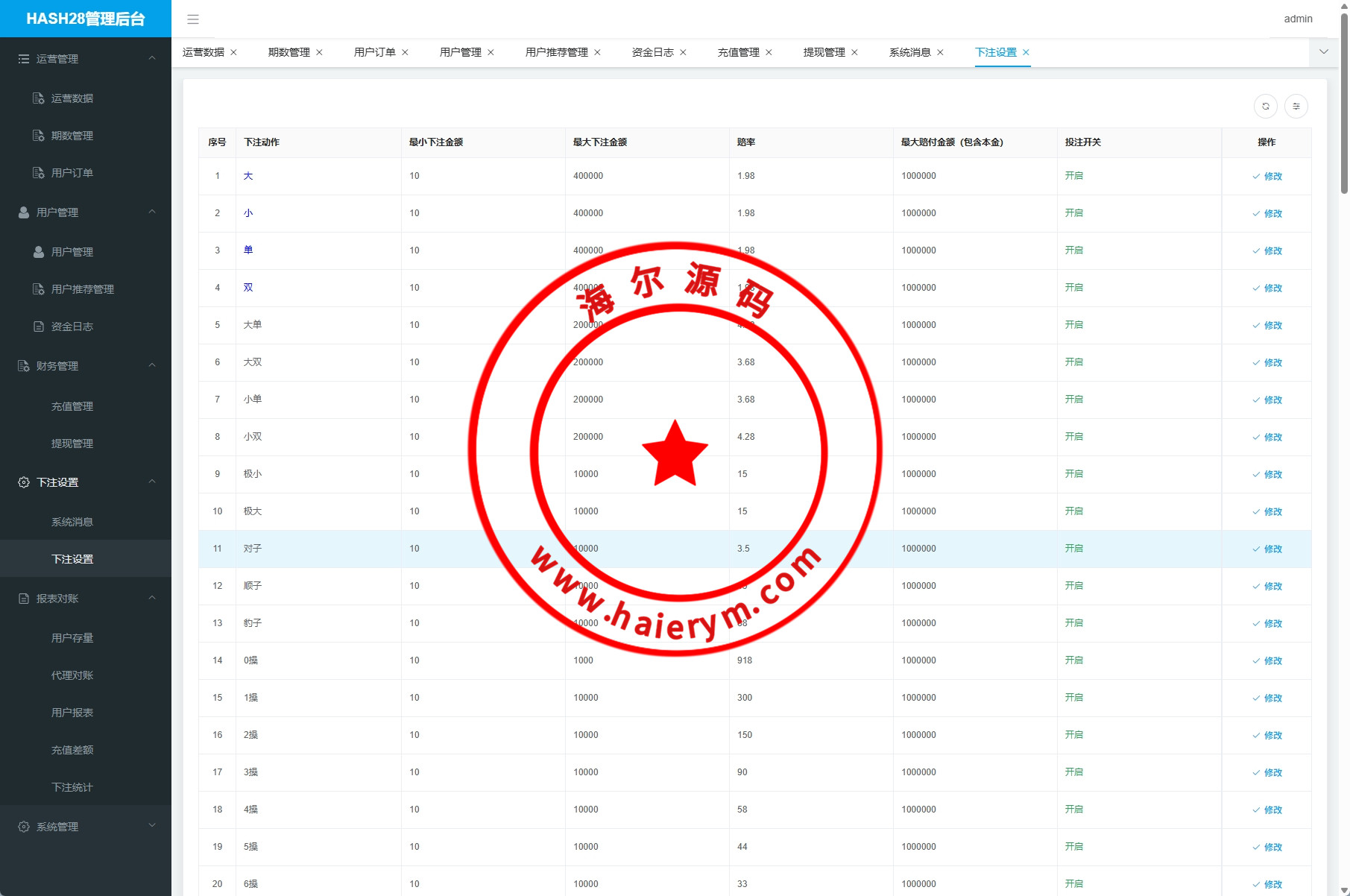Viewport: 1350px width, 896px height.
Task: Close the 充值管理 tab
Action: [x=769, y=52]
